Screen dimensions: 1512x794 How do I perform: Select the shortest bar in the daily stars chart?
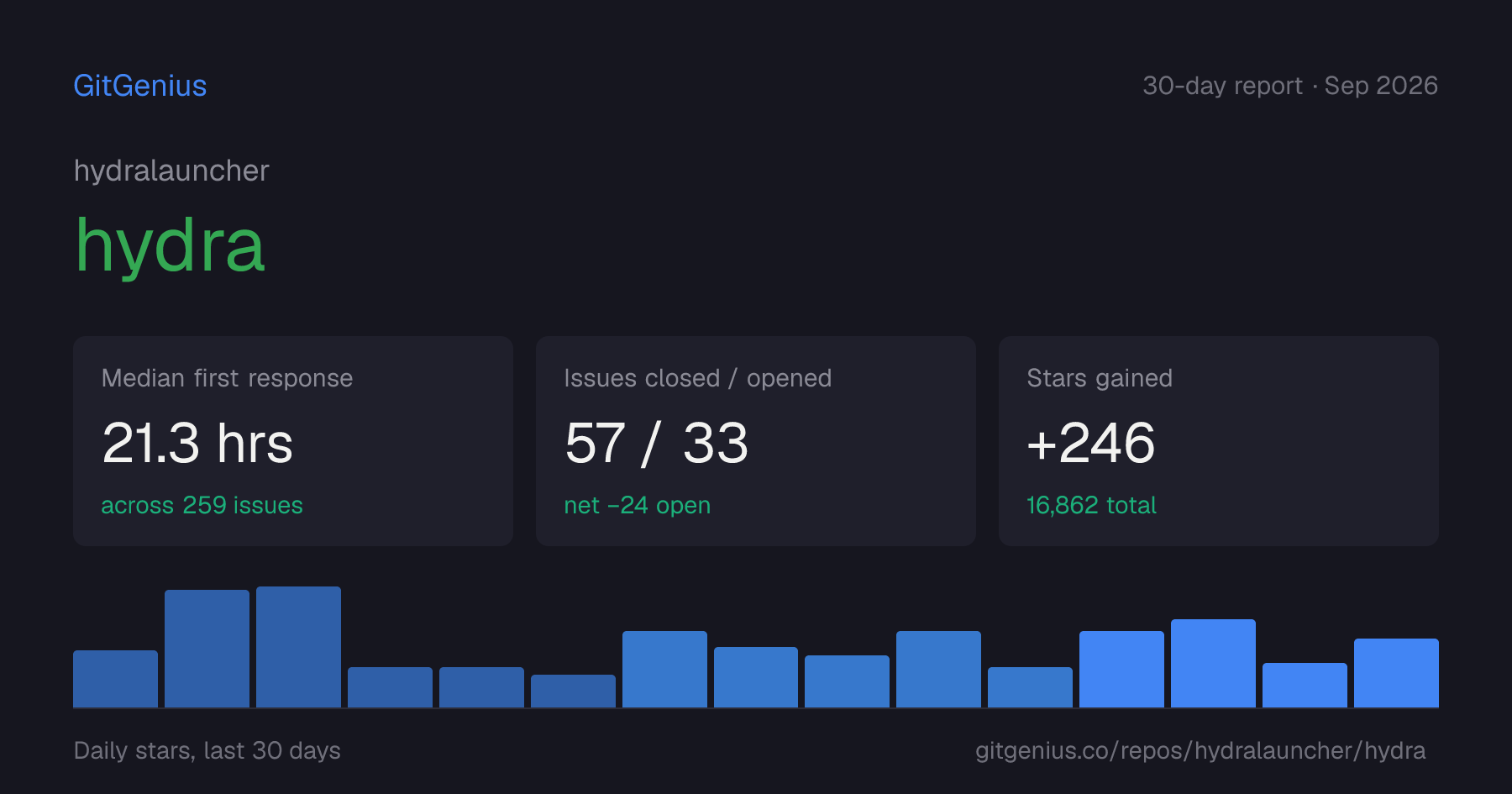[x=573, y=691]
